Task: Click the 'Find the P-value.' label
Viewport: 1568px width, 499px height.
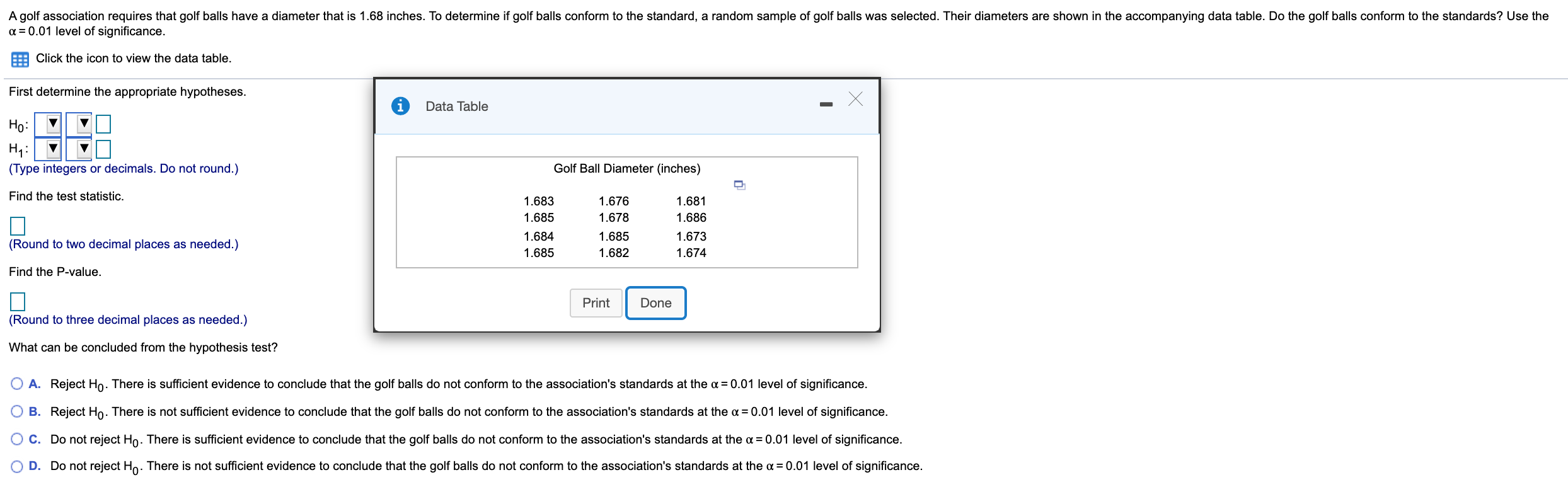Action: click(55, 272)
